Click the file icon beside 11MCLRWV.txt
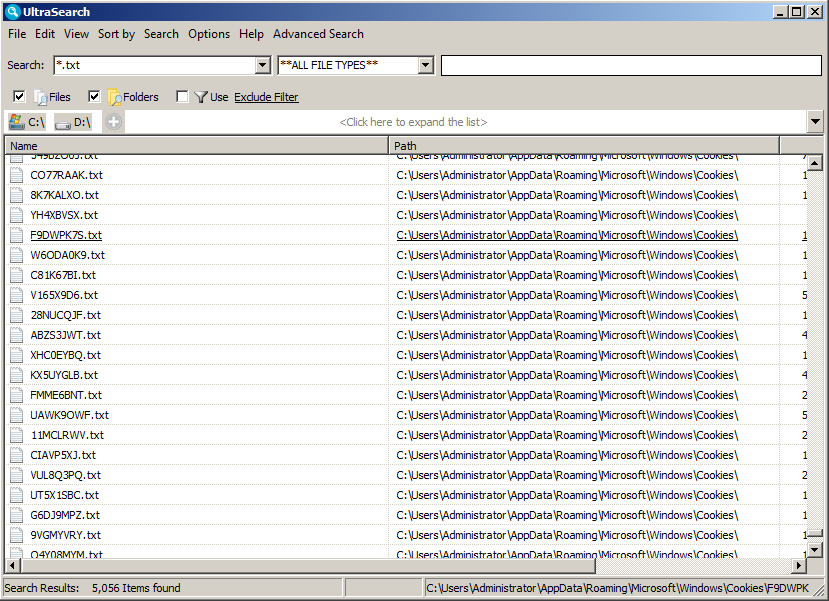829x601 pixels. 17,435
